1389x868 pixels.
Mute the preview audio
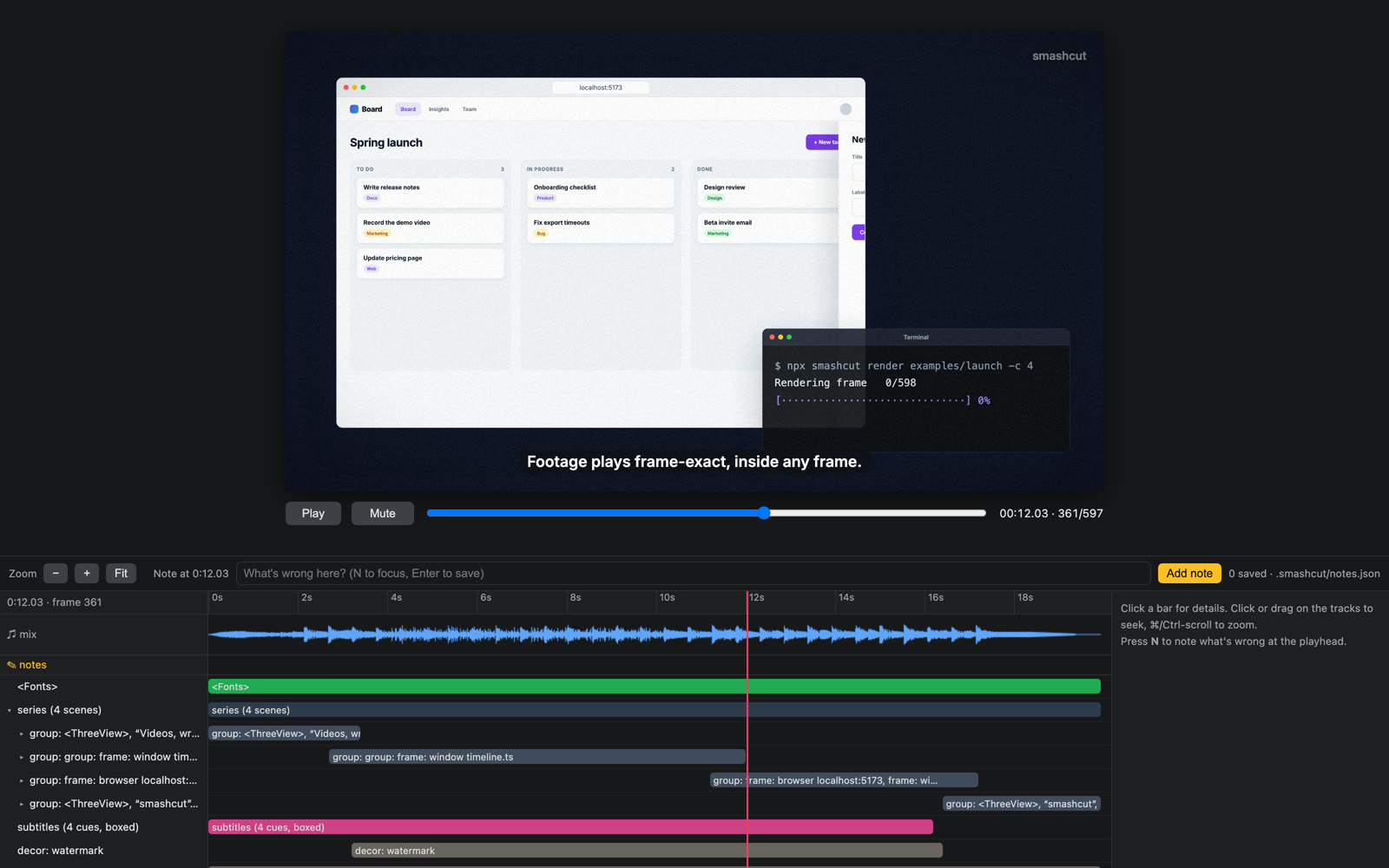point(382,513)
